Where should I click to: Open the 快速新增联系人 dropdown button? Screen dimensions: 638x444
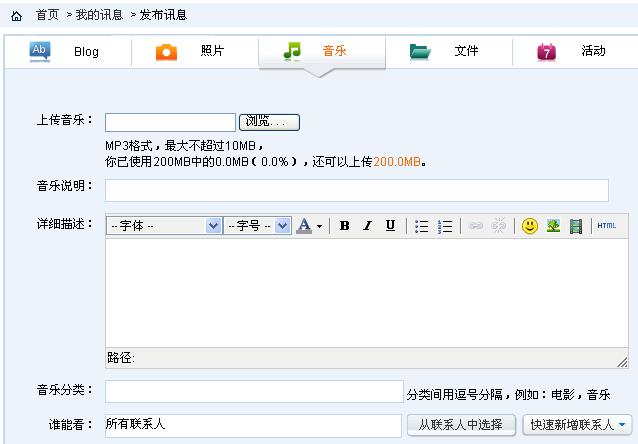pos(577,425)
